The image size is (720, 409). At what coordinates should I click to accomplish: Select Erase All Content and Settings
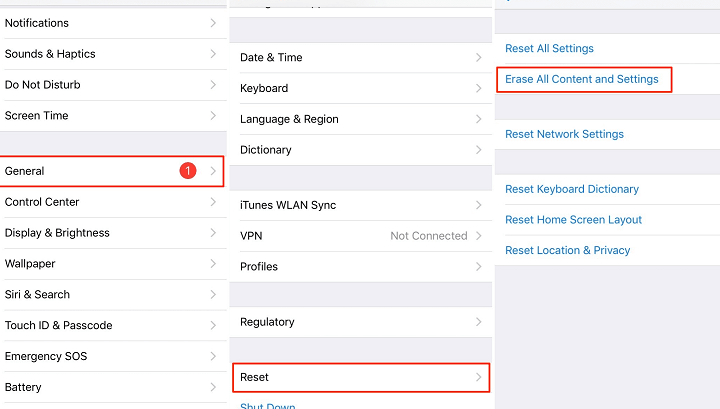click(584, 79)
